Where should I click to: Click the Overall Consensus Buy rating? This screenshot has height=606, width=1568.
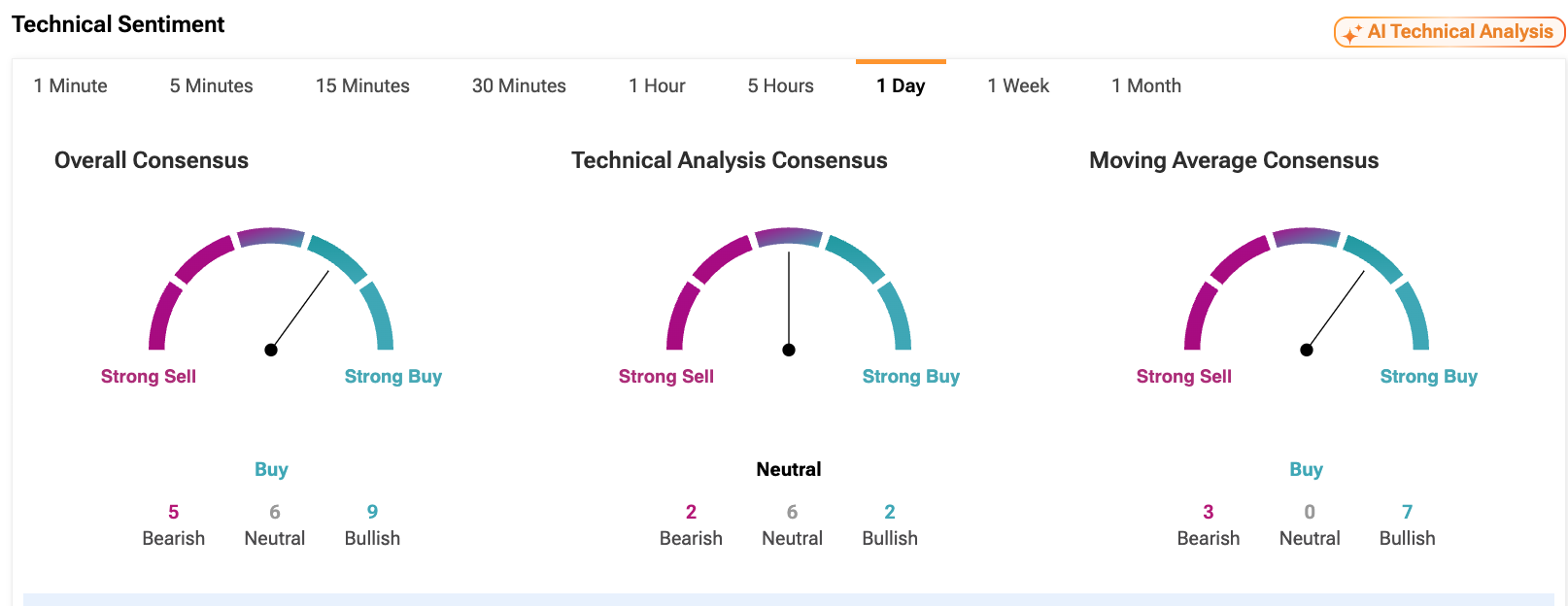click(x=271, y=469)
